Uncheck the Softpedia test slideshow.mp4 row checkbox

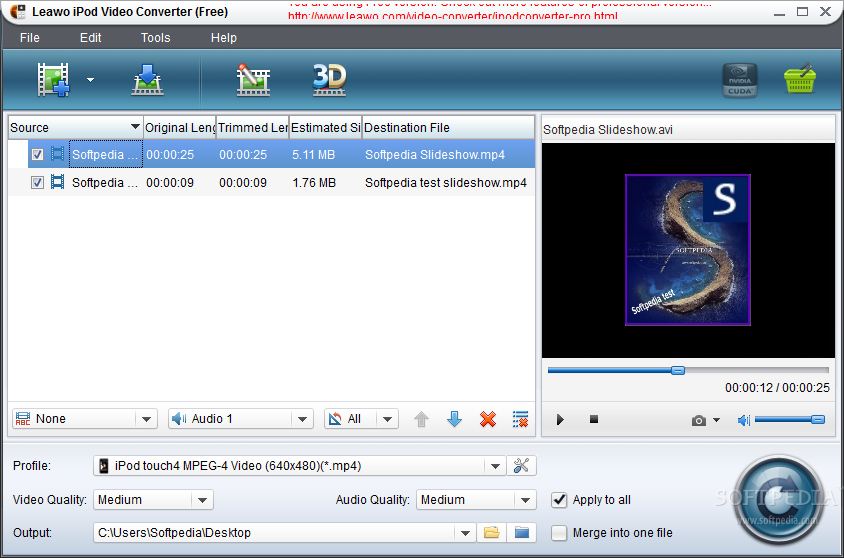(x=37, y=182)
